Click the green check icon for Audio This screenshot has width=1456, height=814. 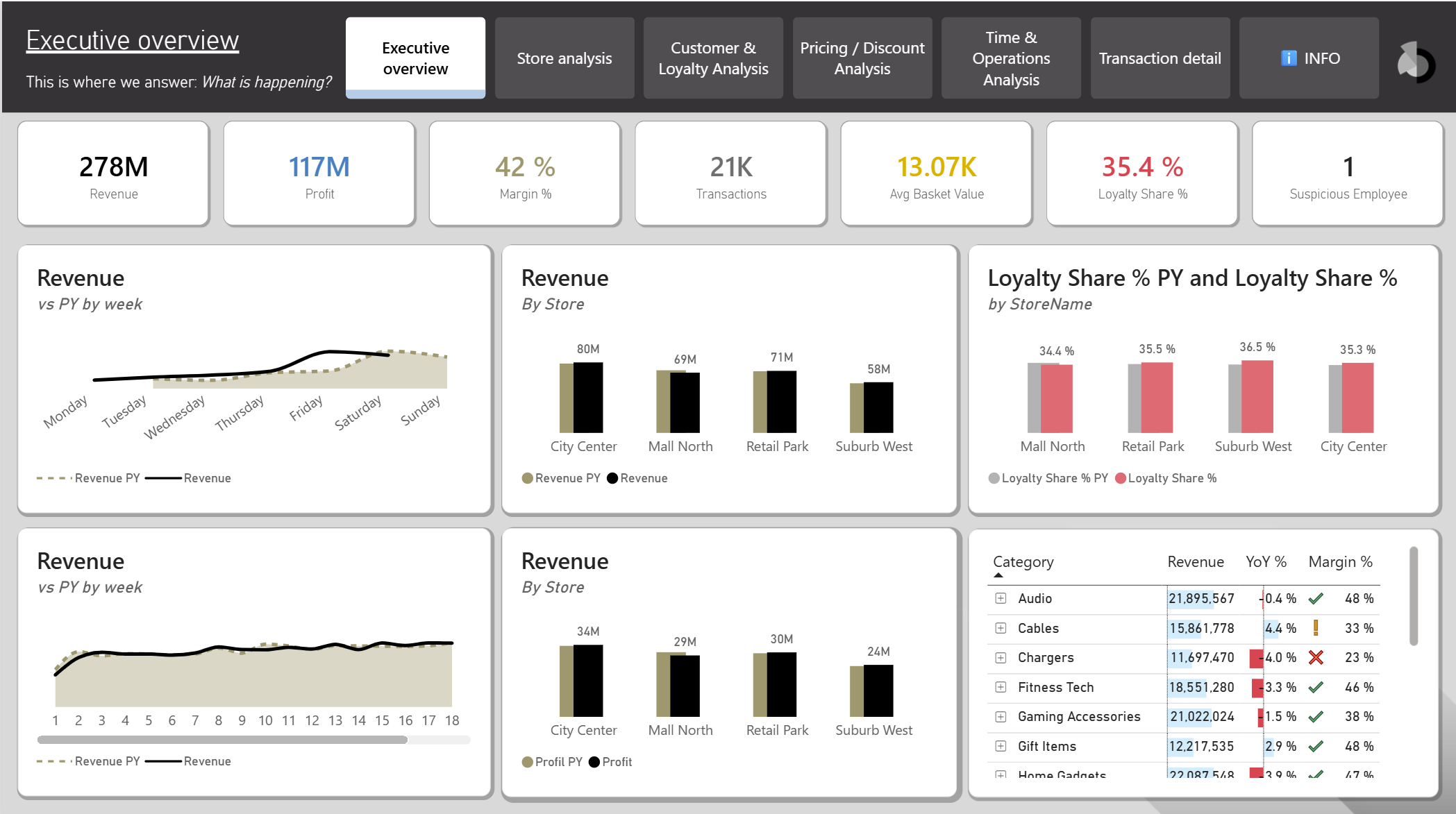tap(1316, 598)
